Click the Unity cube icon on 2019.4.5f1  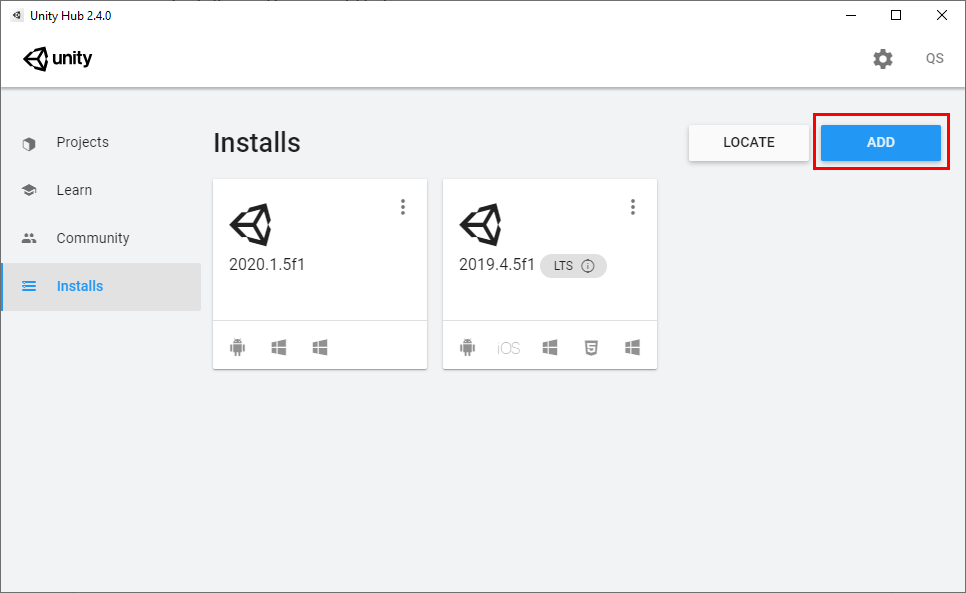tap(480, 225)
